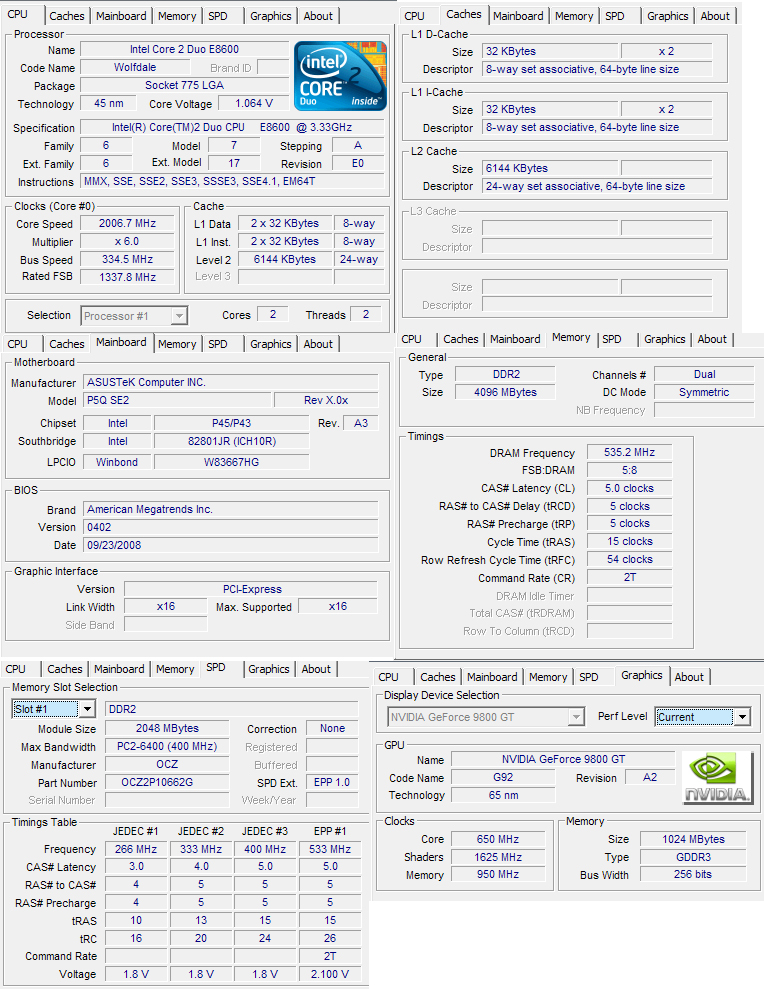Open SPD tab in the Motherboard window
Viewport: 764px width, 989px height.
point(218,344)
